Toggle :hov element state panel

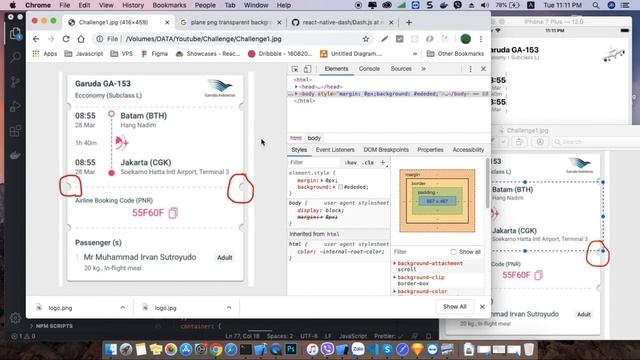pyautogui.click(x=350, y=162)
